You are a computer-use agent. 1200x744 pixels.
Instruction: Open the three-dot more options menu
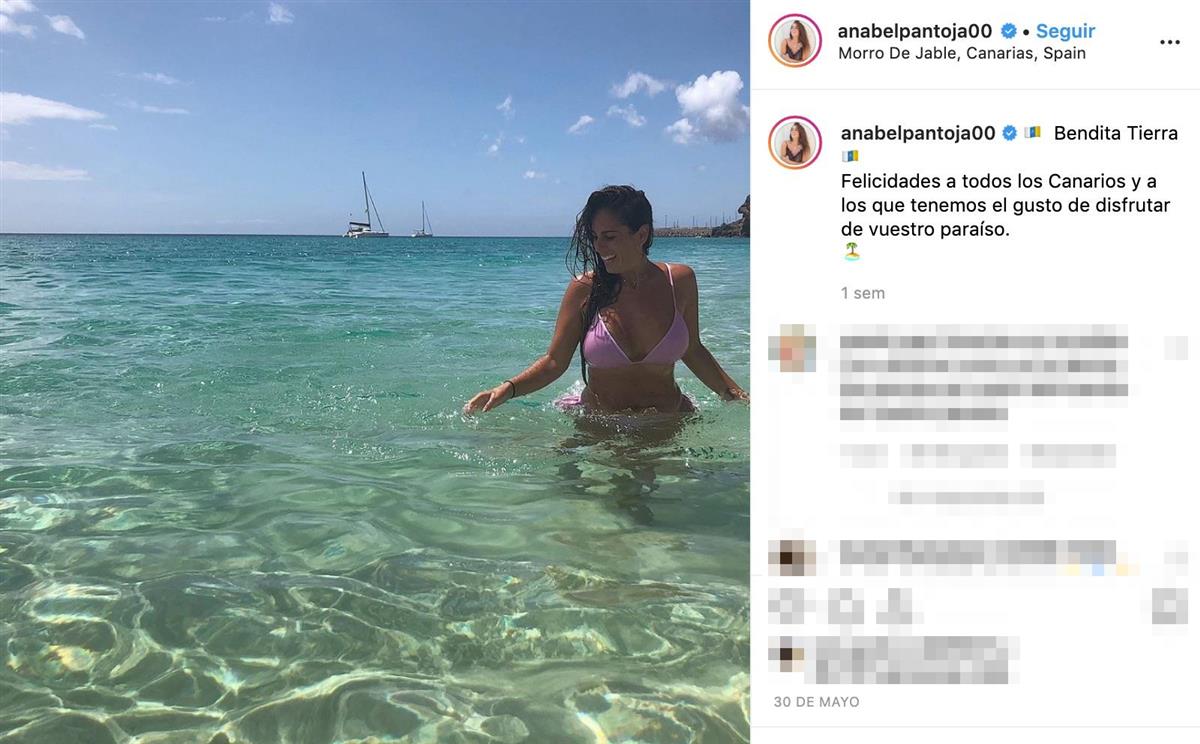[x=1169, y=43]
